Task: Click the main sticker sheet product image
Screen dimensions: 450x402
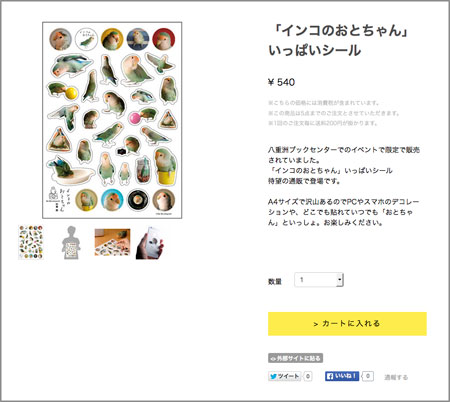Action: pos(112,120)
